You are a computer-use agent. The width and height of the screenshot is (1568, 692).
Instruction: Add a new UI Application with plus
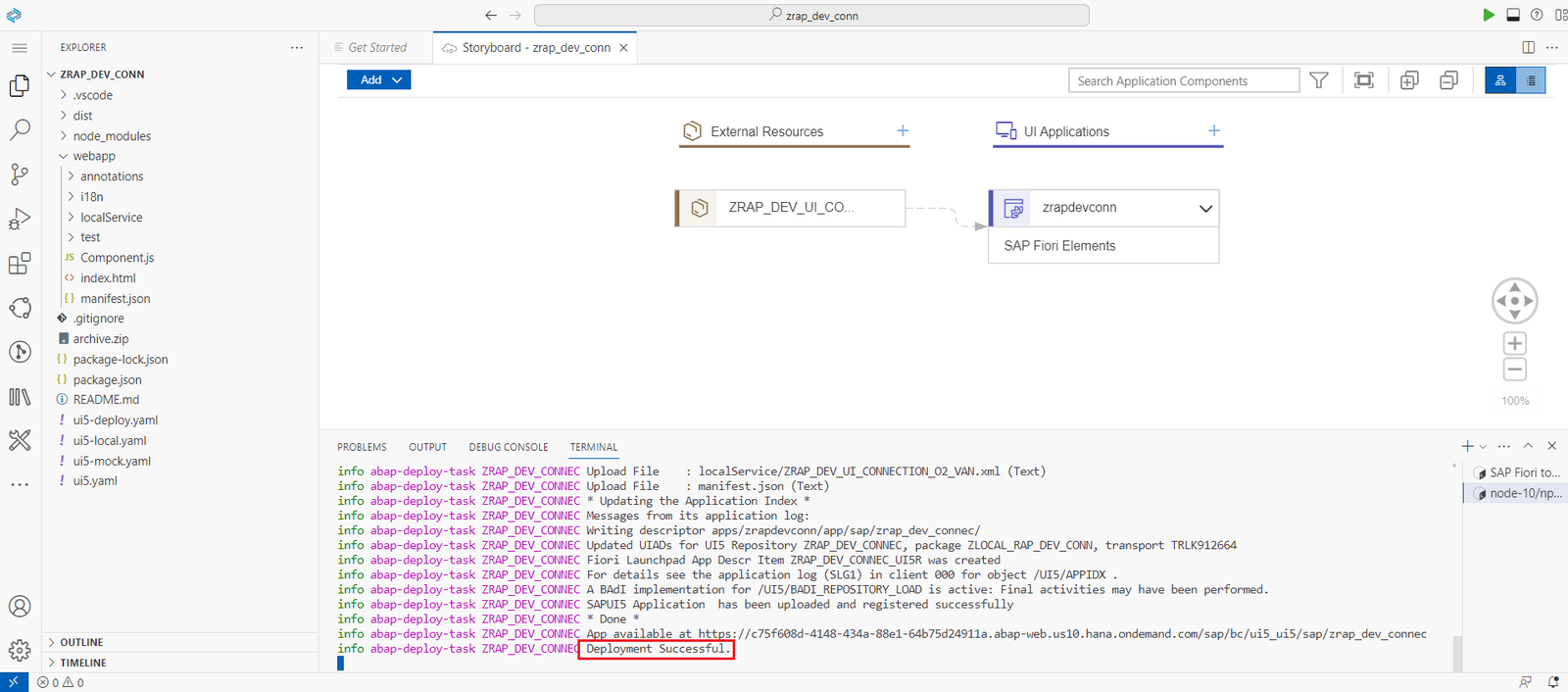pos(1213,130)
